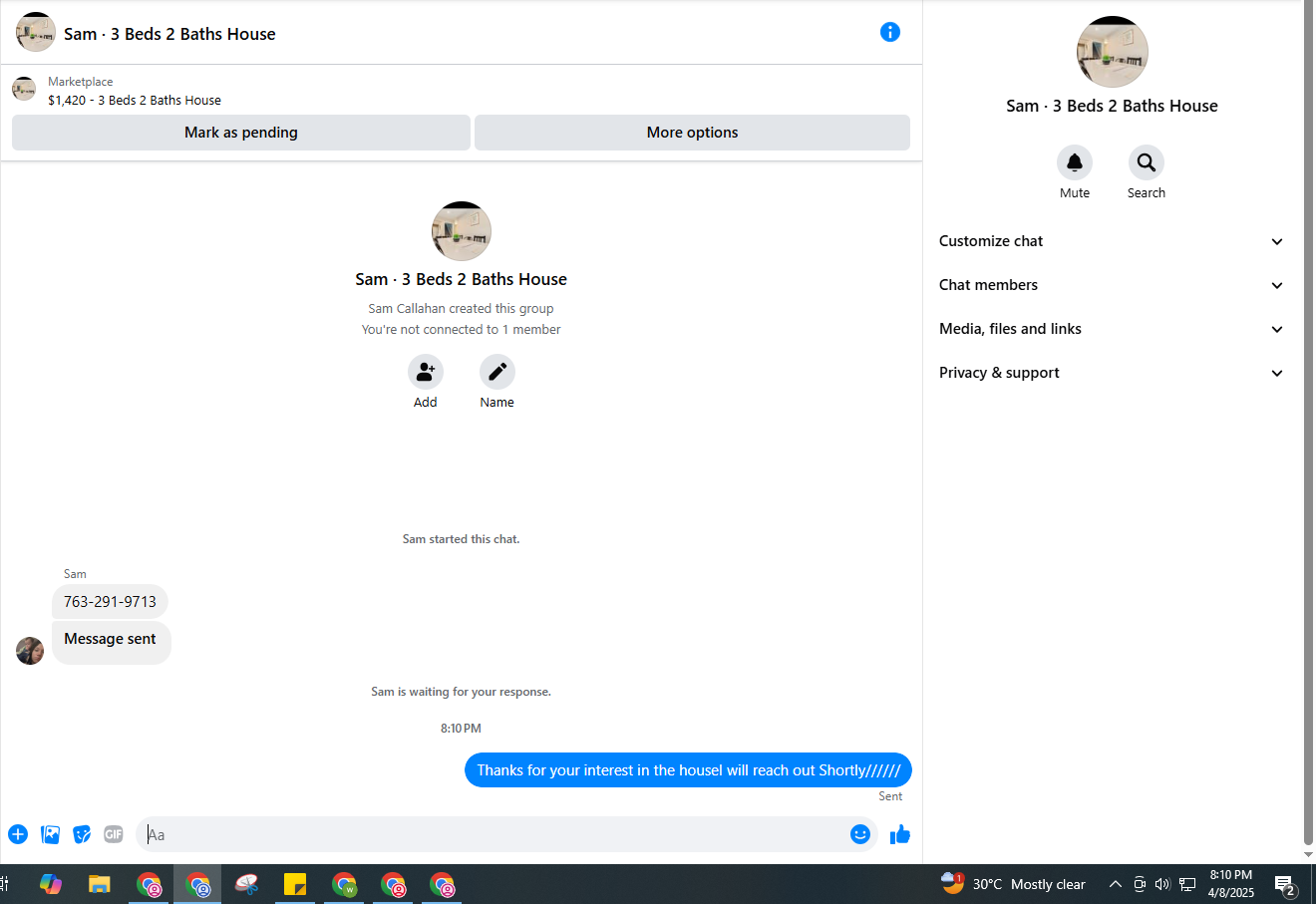Open File Explorer from taskbar
The width and height of the screenshot is (1316, 904).
(x=99, y=884)
